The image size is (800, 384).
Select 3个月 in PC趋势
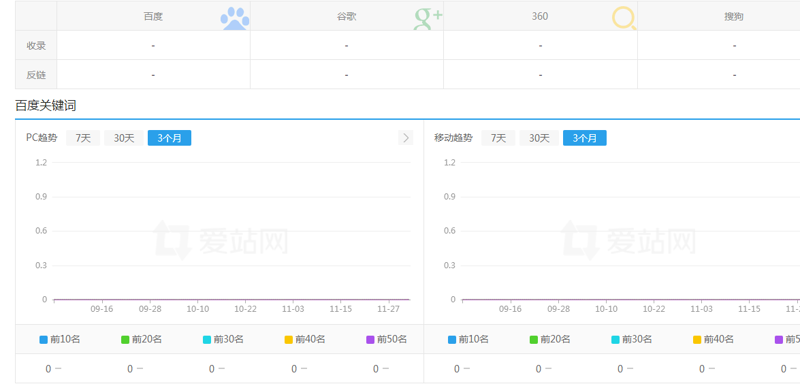point(169,138)
